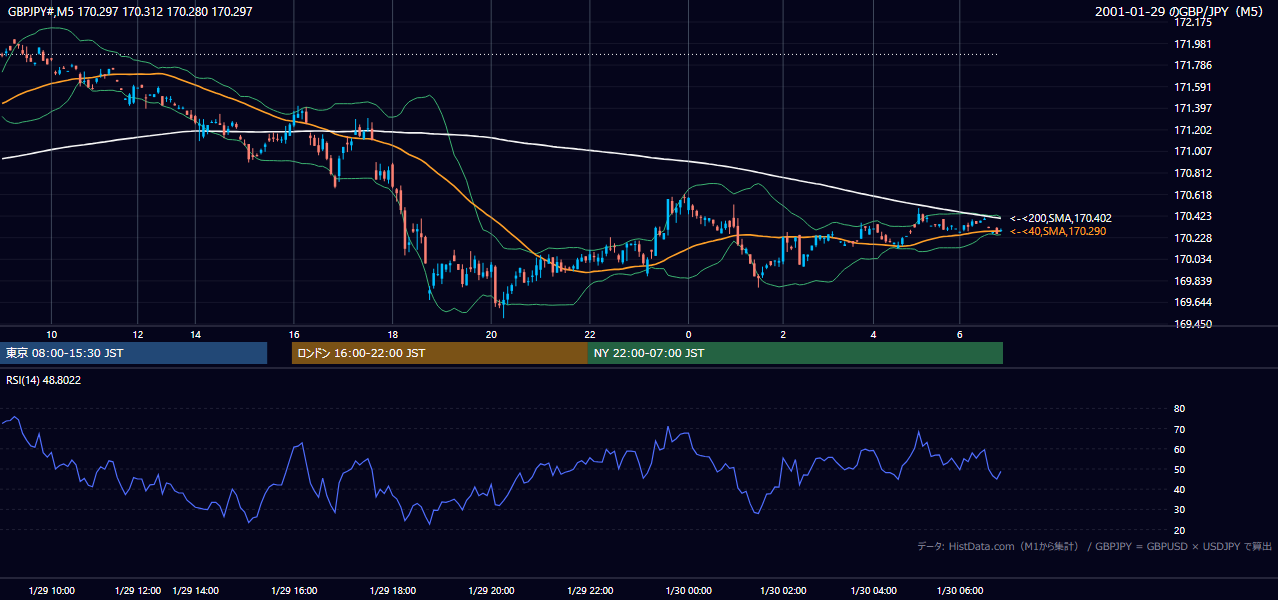Click RSI scale label 60
1278x600 pixels.
coord(1179,449)
